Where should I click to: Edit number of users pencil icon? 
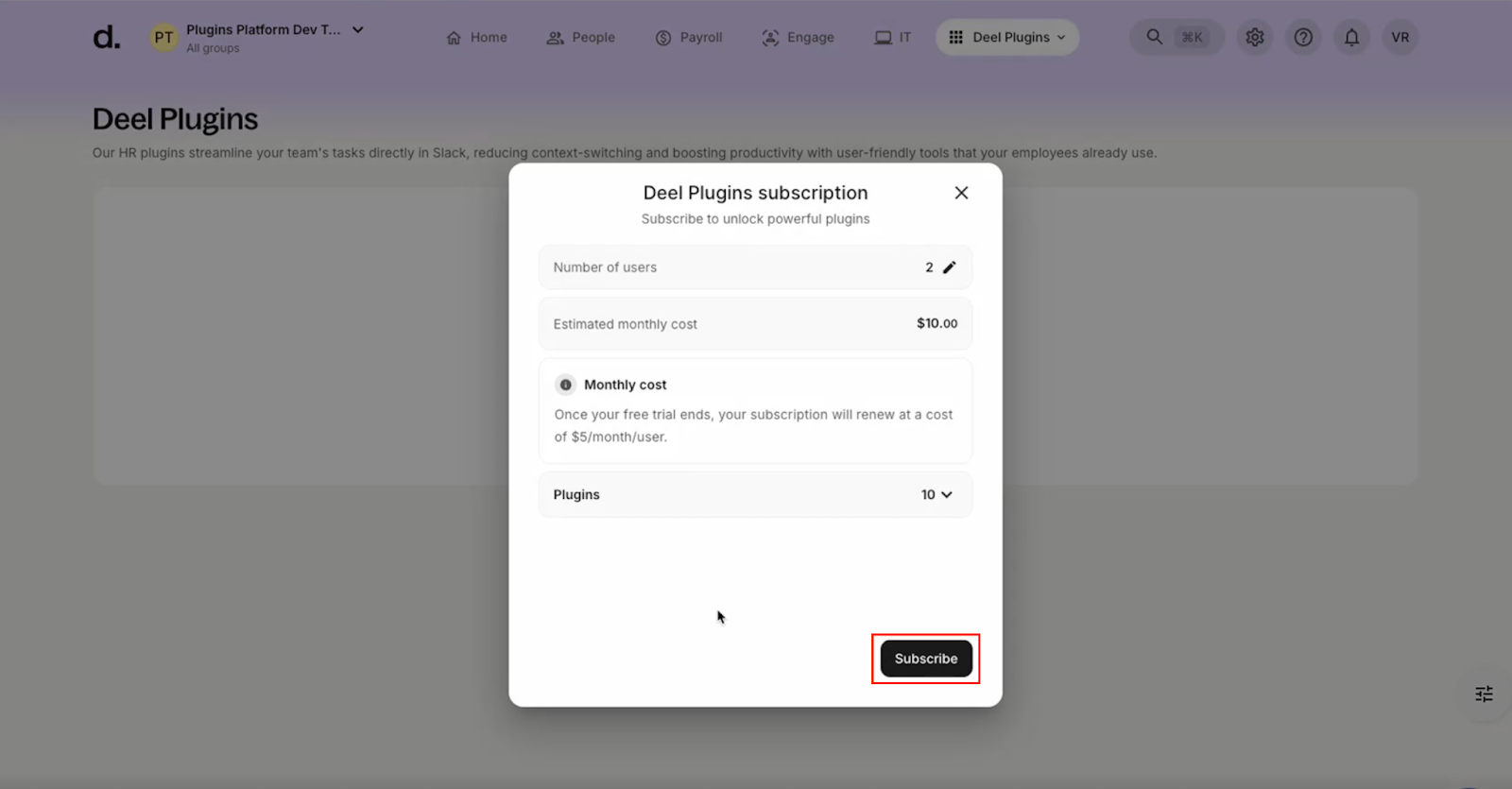949,267
